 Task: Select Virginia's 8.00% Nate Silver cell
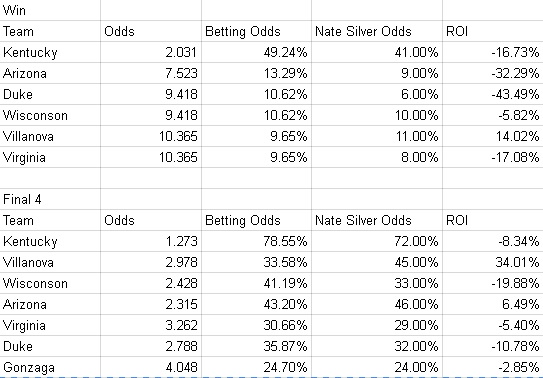[377, 157]
